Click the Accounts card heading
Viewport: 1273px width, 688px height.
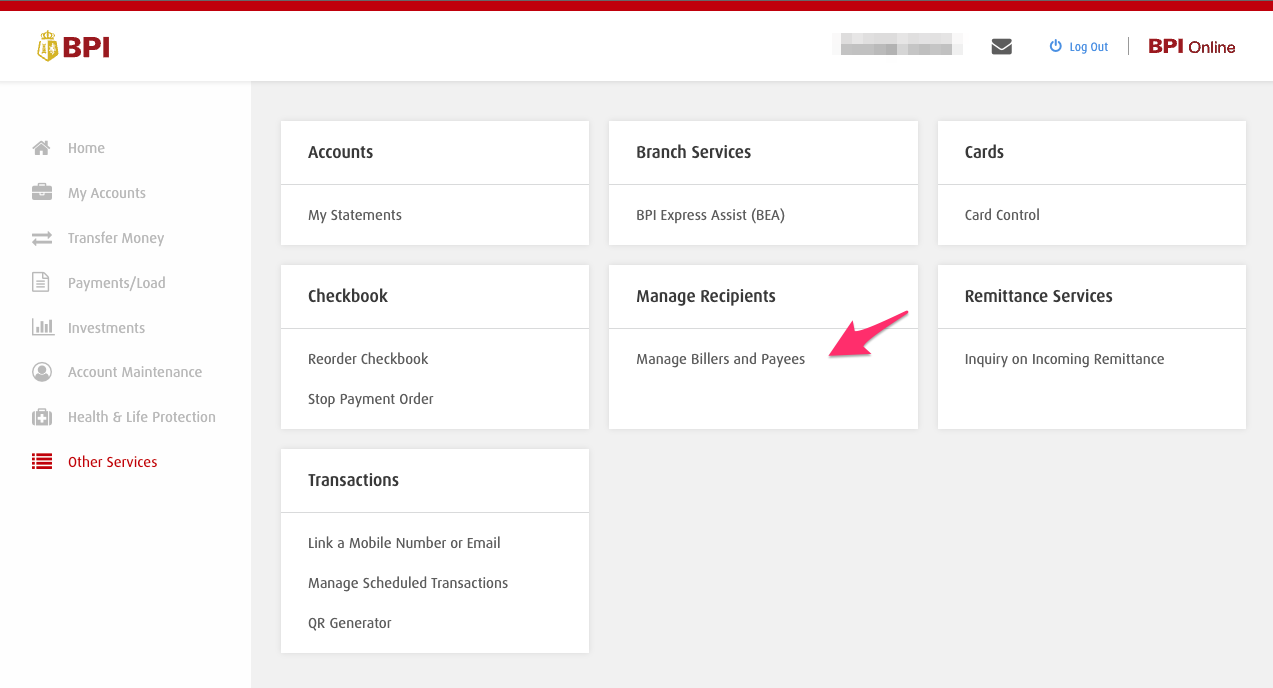click(340, 152)
